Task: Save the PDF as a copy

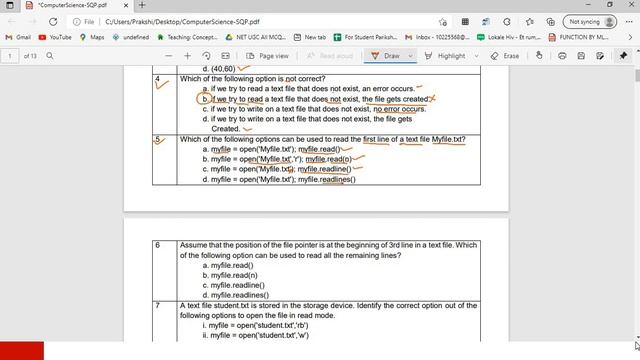Action: tap(600, 56)
